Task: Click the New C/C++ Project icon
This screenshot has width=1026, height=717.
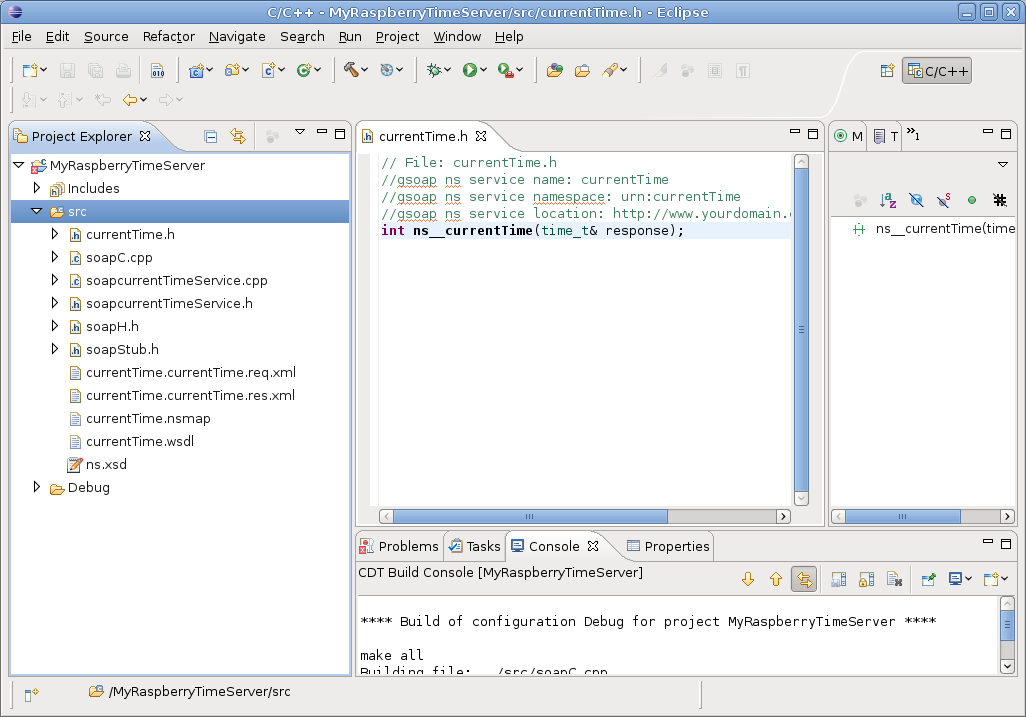Action: click(x=196, y=70)
